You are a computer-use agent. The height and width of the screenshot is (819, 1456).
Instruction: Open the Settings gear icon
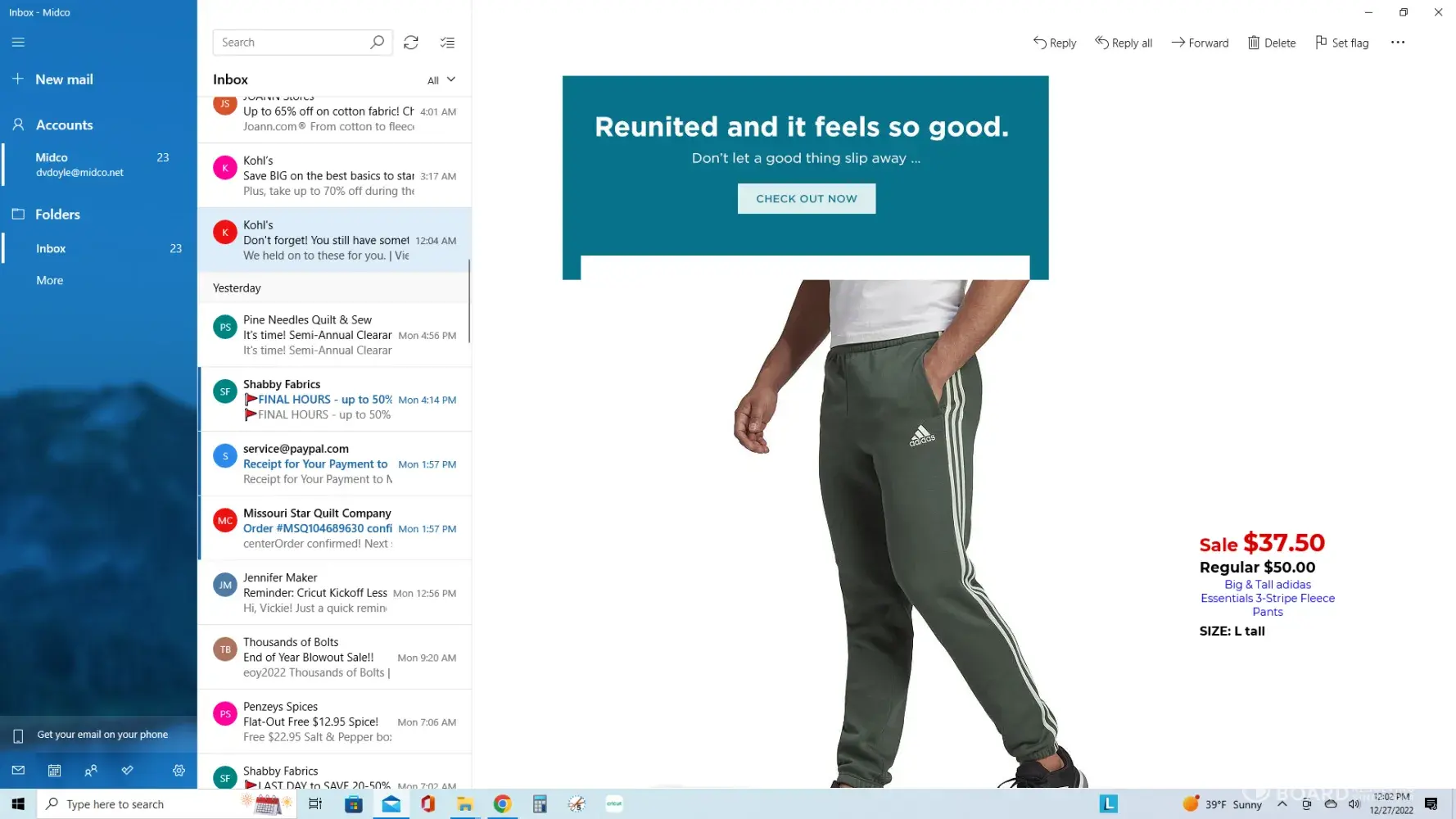point(179,770)
